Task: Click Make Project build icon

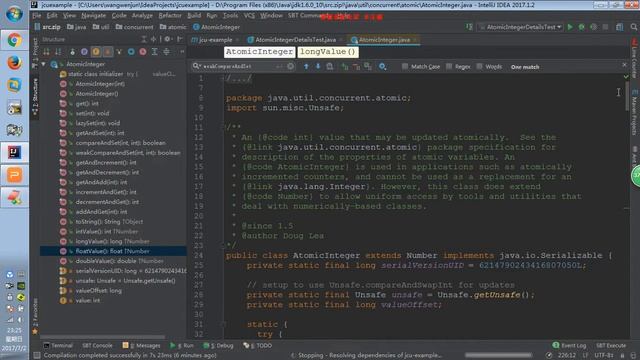Action: coord(469,27)
